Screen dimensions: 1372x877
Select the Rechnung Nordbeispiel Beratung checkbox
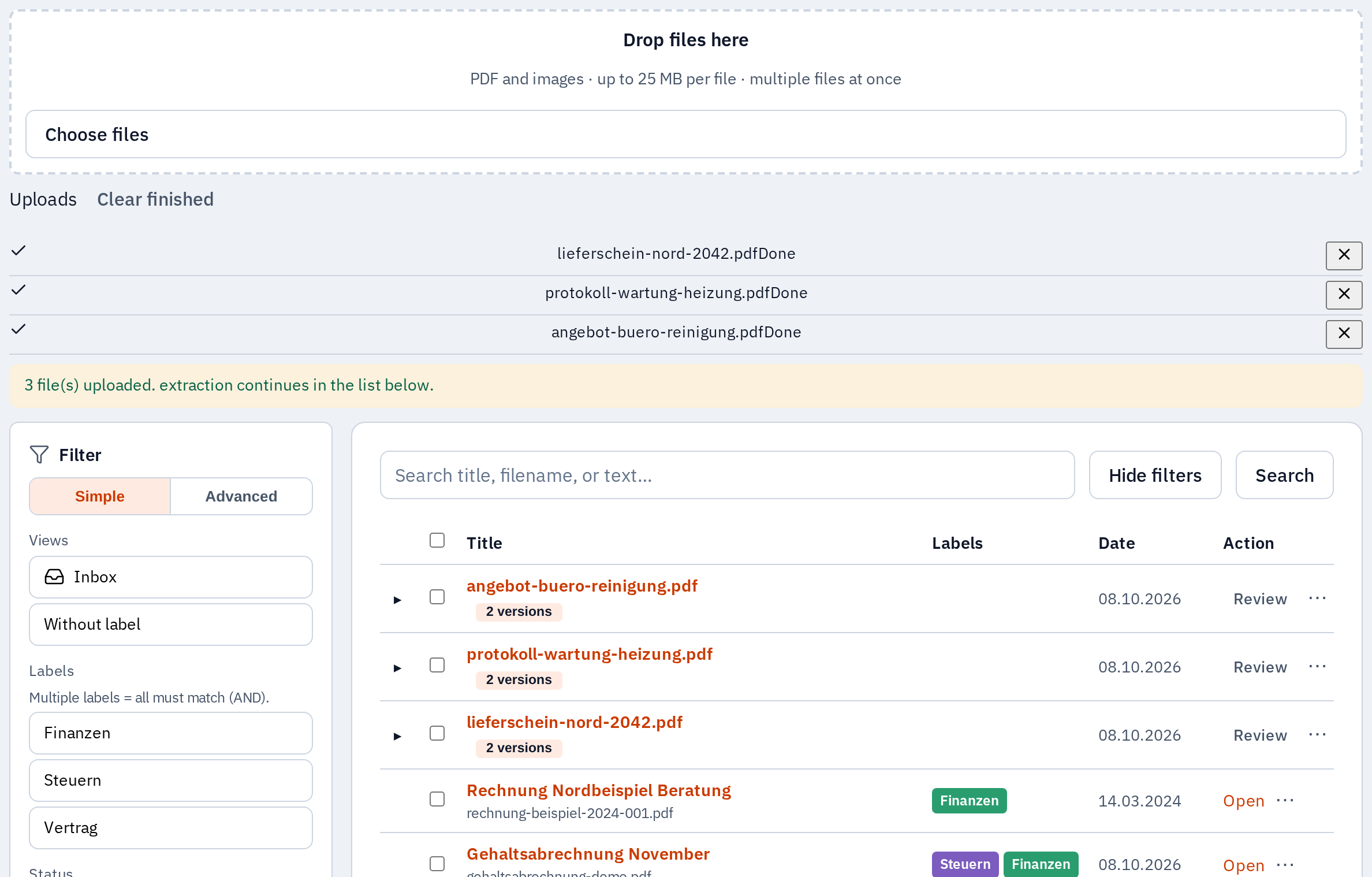pyautogui.click(x=437, y=799)
